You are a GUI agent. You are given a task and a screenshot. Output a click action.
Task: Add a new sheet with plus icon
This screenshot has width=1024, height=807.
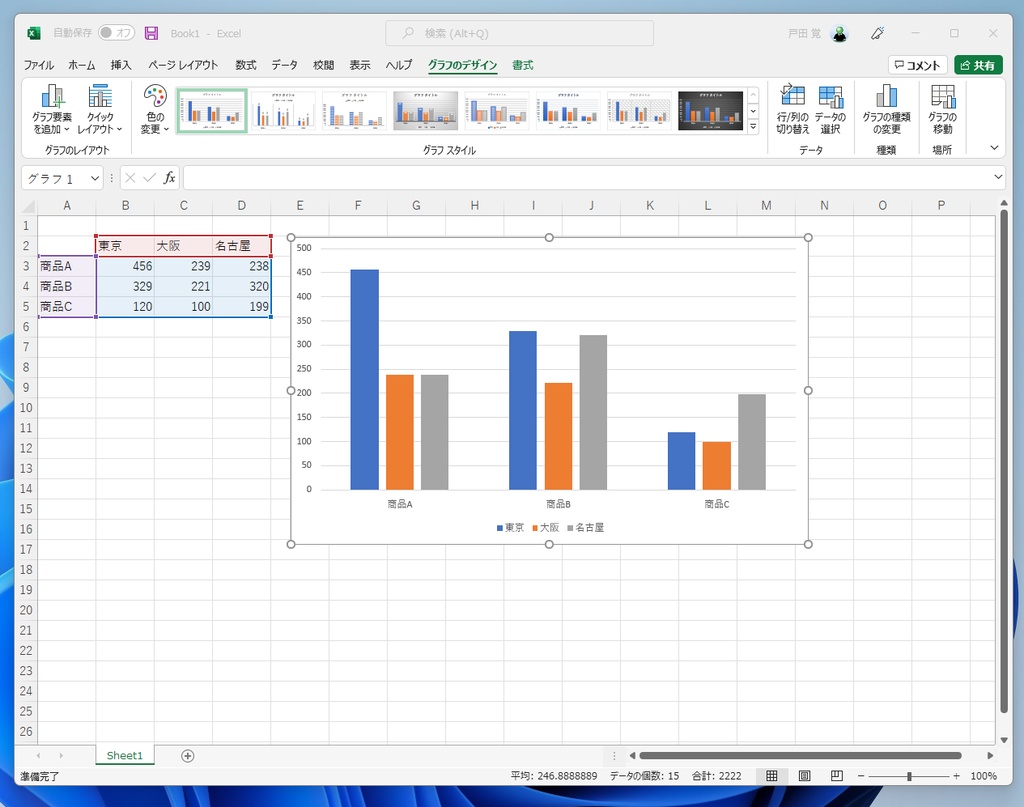[x=187, y=755]
